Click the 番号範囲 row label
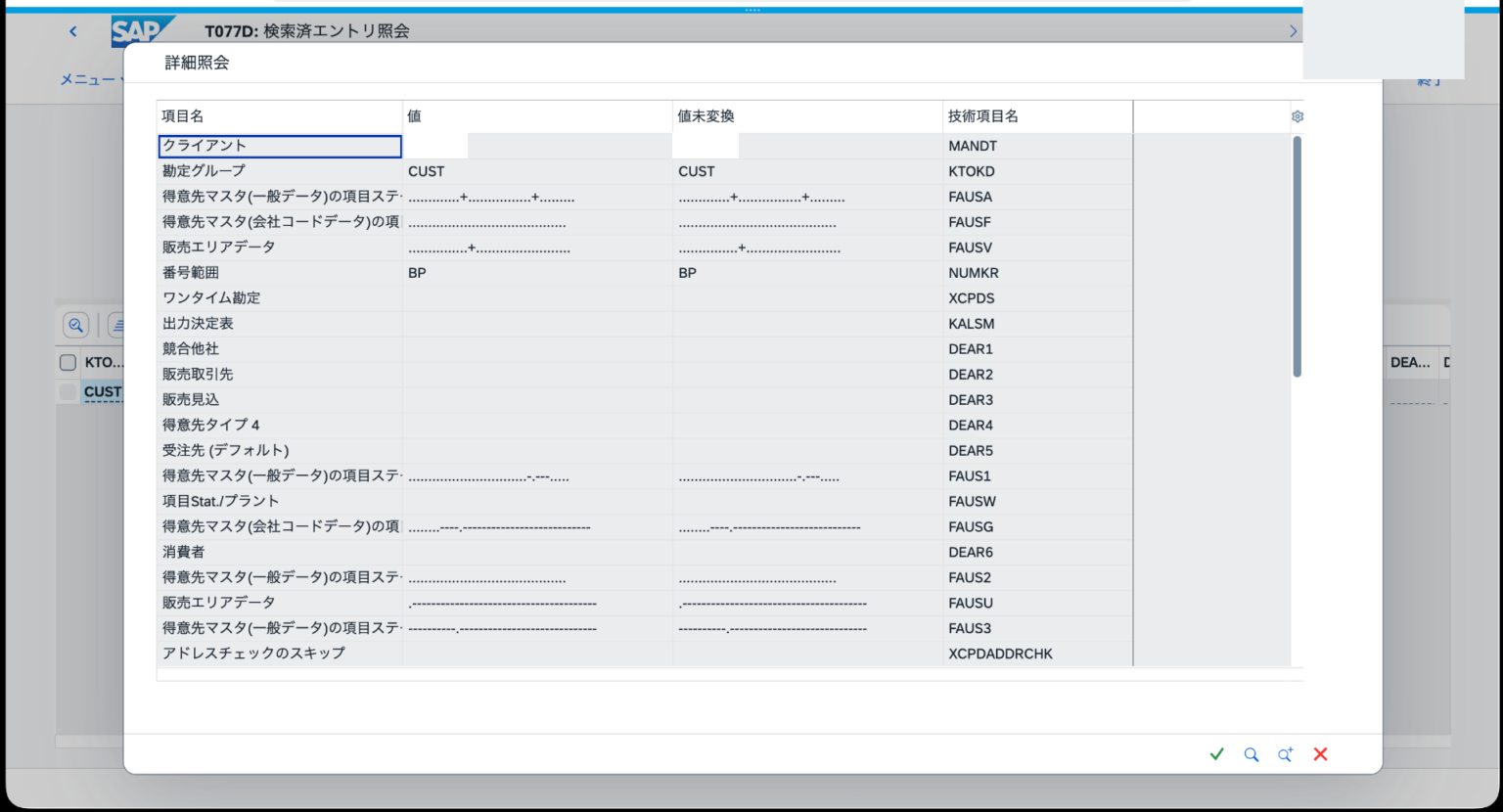Viewport: 1503px width, 812px height. (191, 273)
